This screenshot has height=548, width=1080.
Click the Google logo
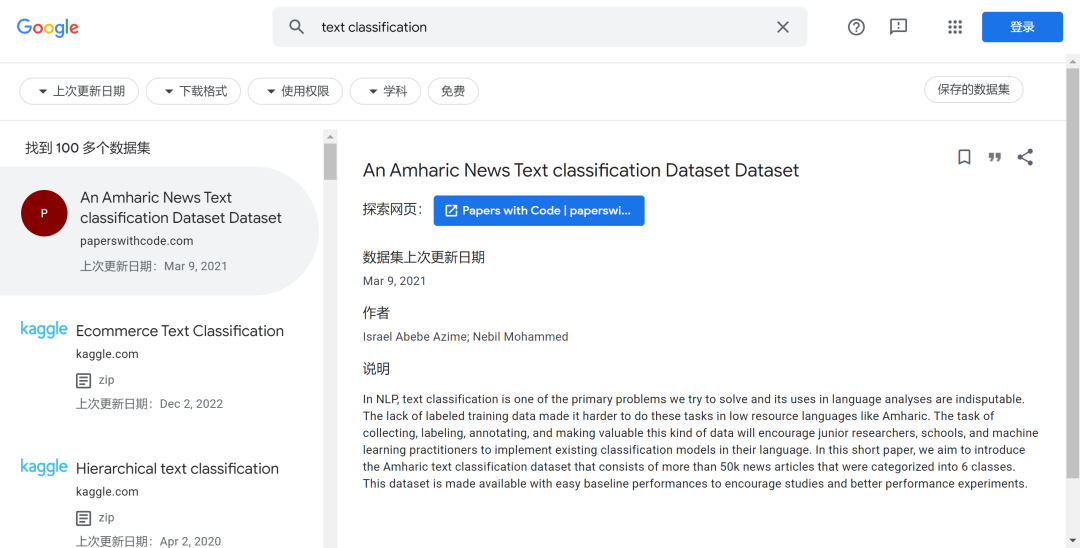coord(48,28)
